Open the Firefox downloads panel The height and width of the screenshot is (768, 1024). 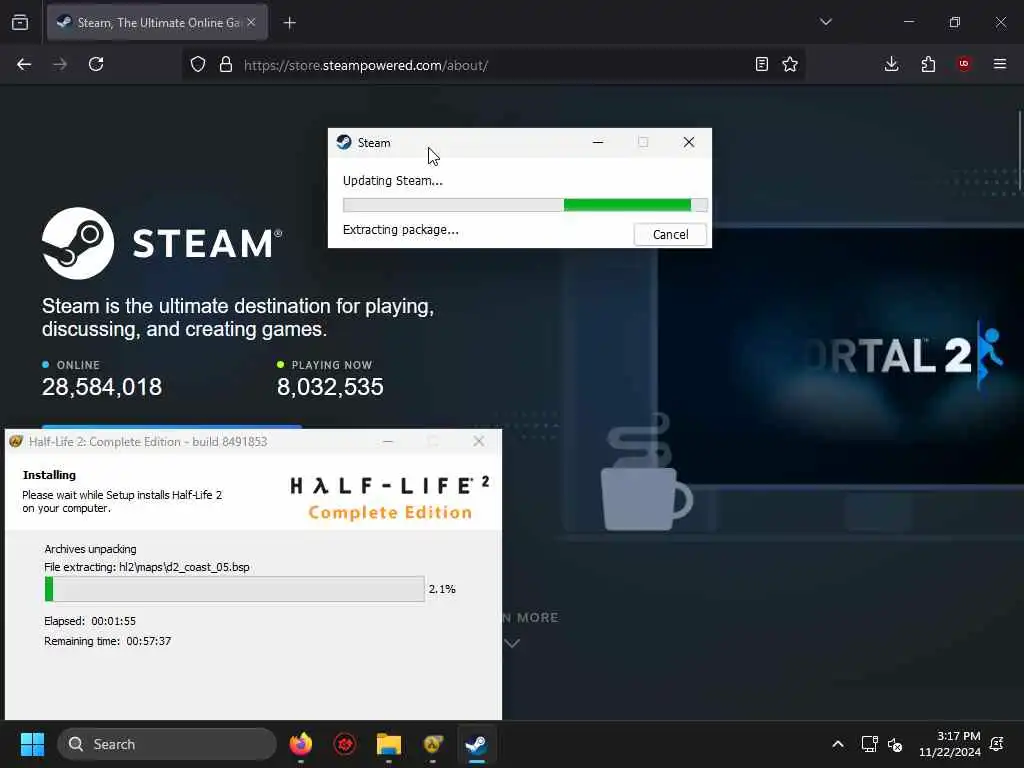click(891, 64)
